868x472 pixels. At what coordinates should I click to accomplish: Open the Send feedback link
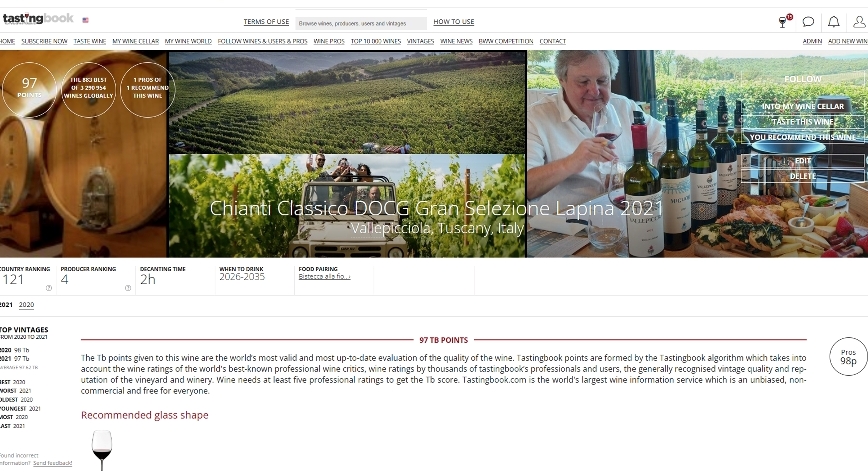tap(53, 463)
